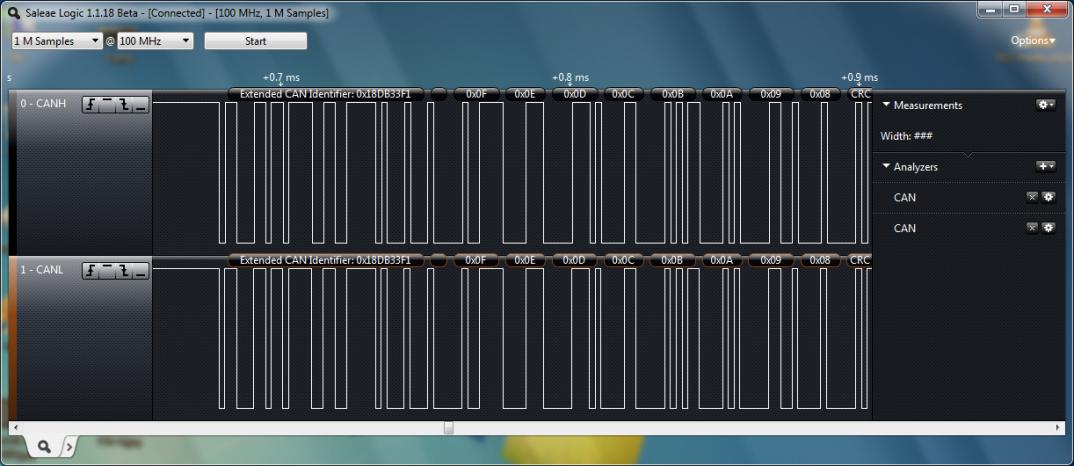Open settings gear for second CAN analyzer
The height and width of the screenshot is (466, 1074).
[1048, 228]
